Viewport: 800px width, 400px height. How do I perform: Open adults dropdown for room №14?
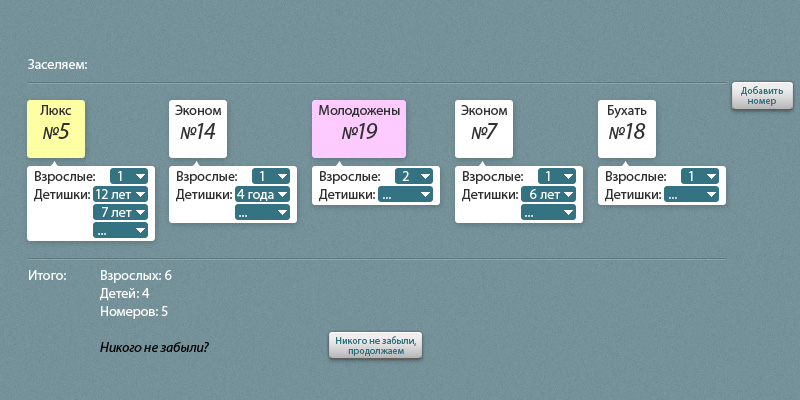[271, 176]
